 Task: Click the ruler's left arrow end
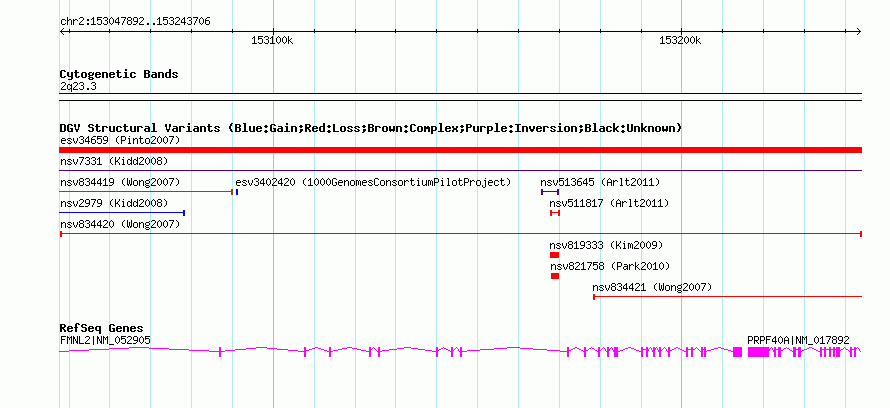coord(62,31)
